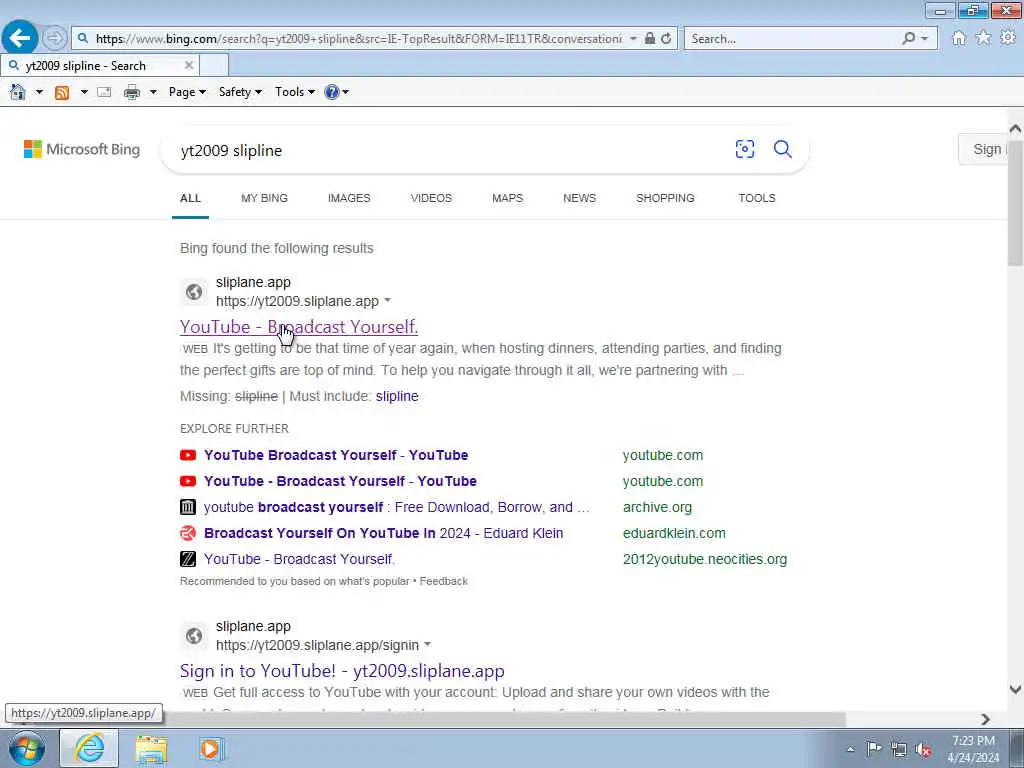Click Internet Explorer taskbar icon
Image resolution: width=1024 pixels, height=768 pixels.
pyautogui.click(x=89, y=748)
